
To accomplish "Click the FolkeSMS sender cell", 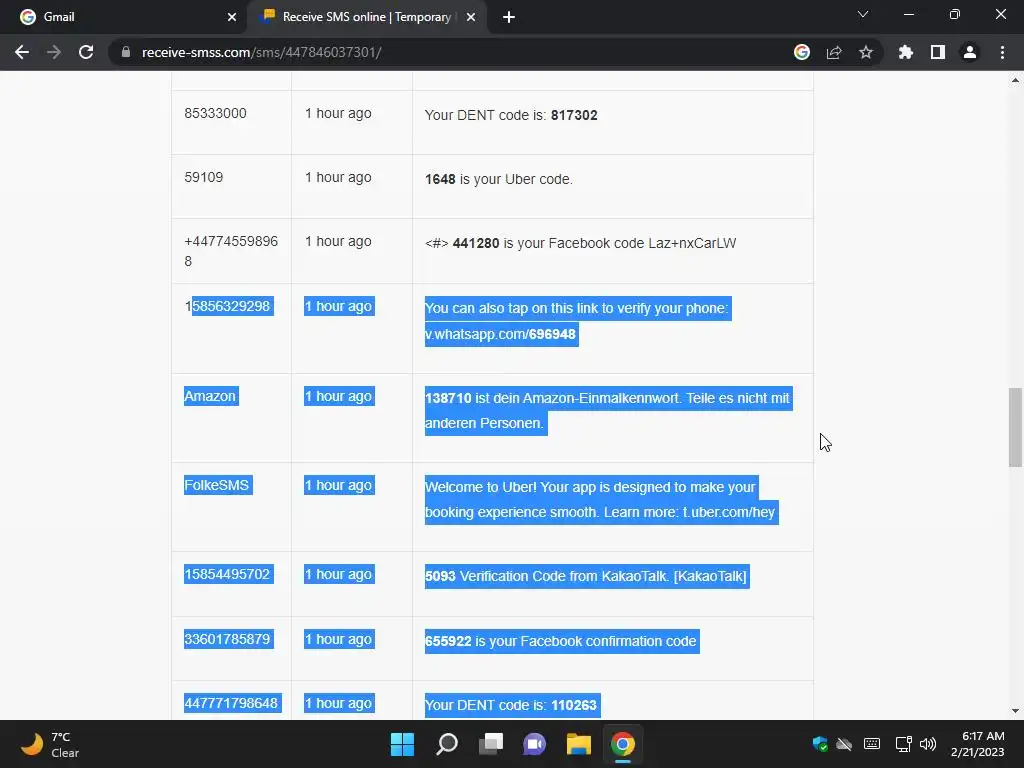I will [x=217, y=485].
